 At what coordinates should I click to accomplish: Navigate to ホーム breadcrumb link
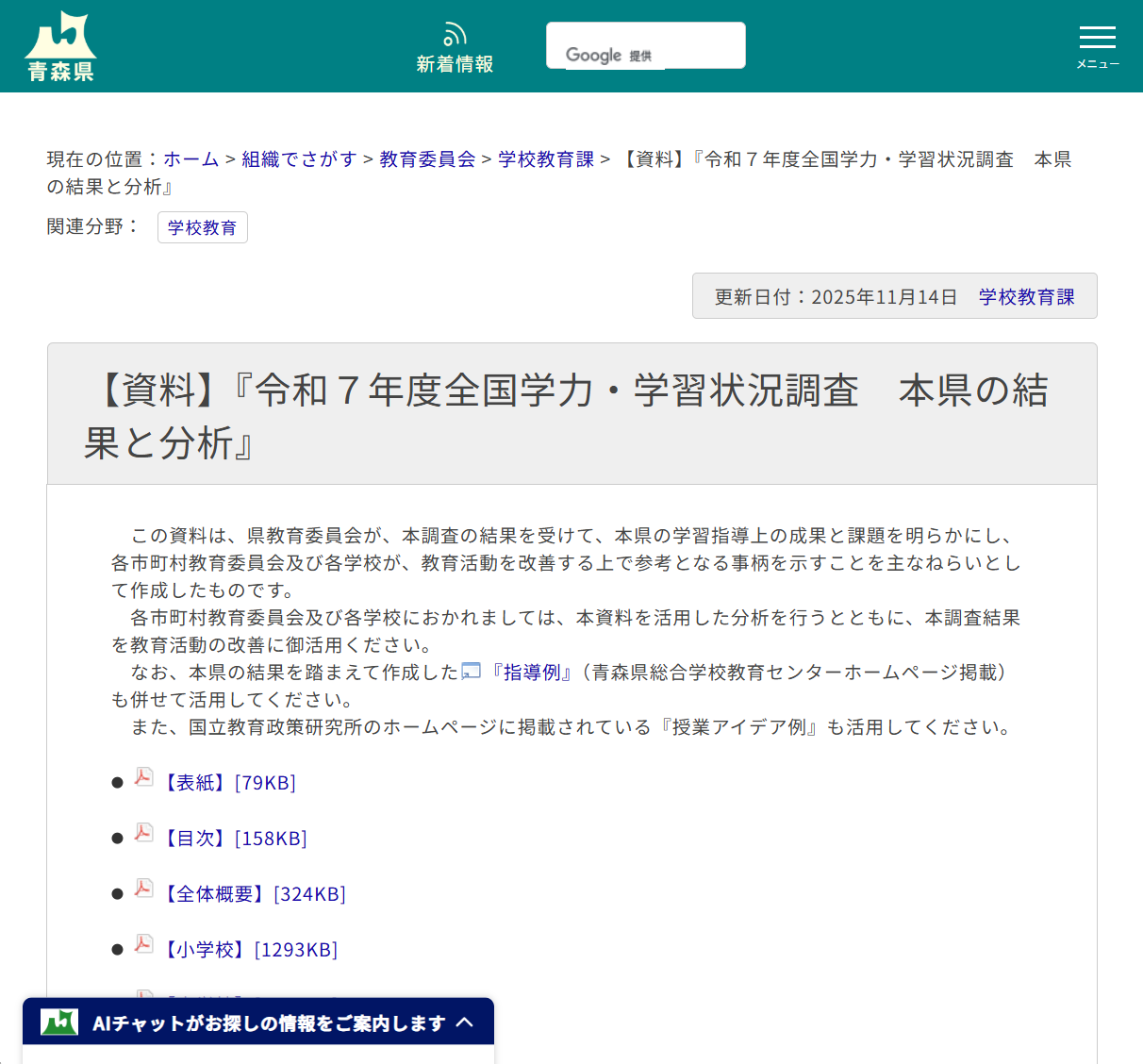tap(190, 159)
